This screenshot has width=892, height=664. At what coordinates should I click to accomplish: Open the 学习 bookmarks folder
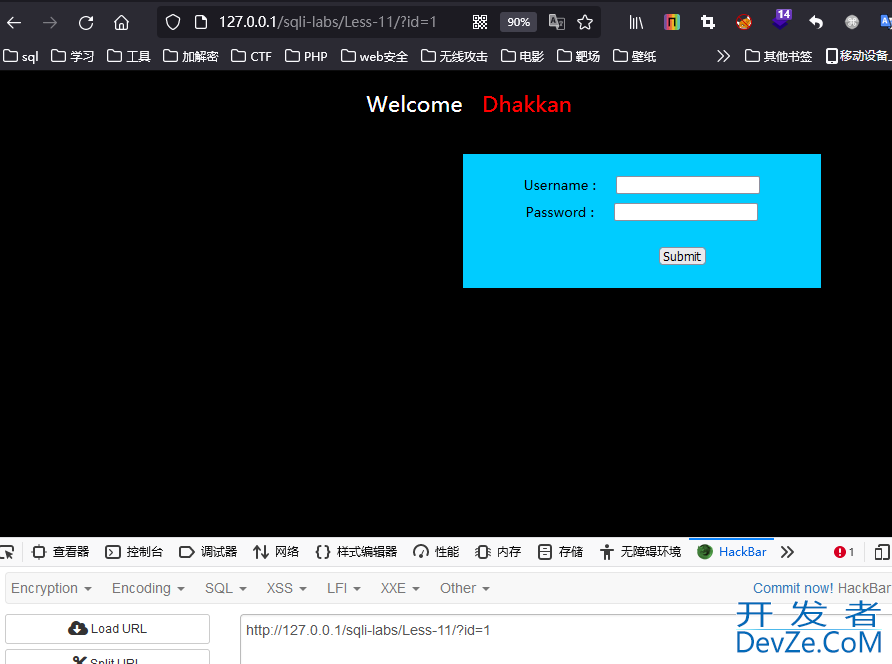point(72,56)
